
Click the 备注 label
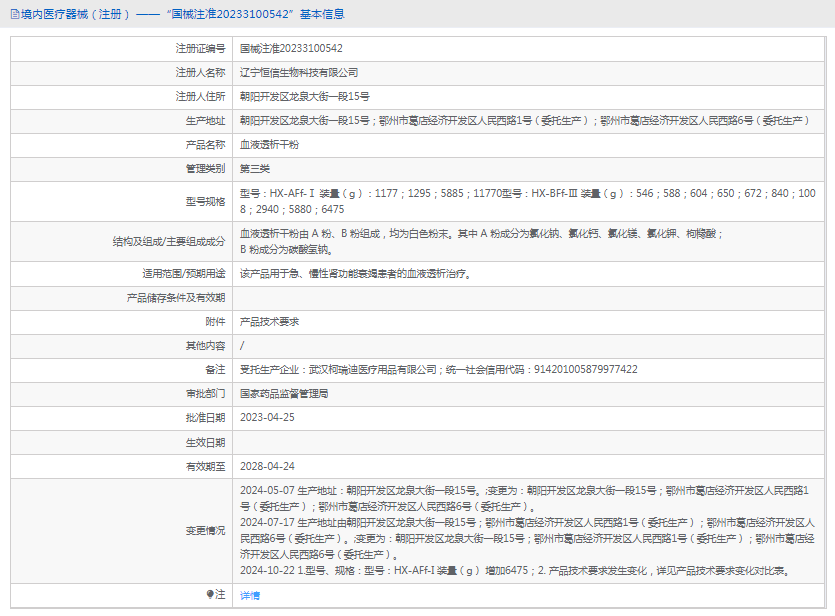coord(215,369)
